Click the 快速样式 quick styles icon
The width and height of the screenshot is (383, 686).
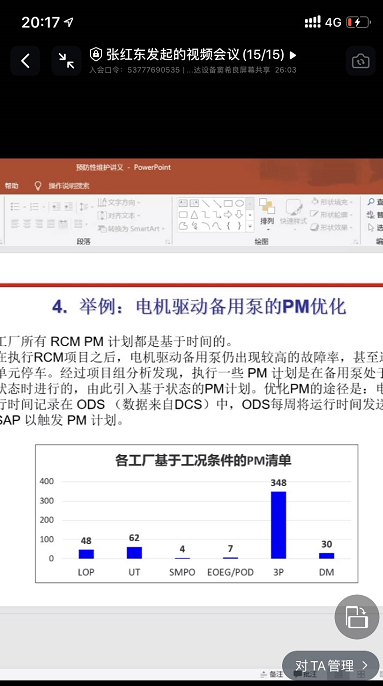pos(293,212)
